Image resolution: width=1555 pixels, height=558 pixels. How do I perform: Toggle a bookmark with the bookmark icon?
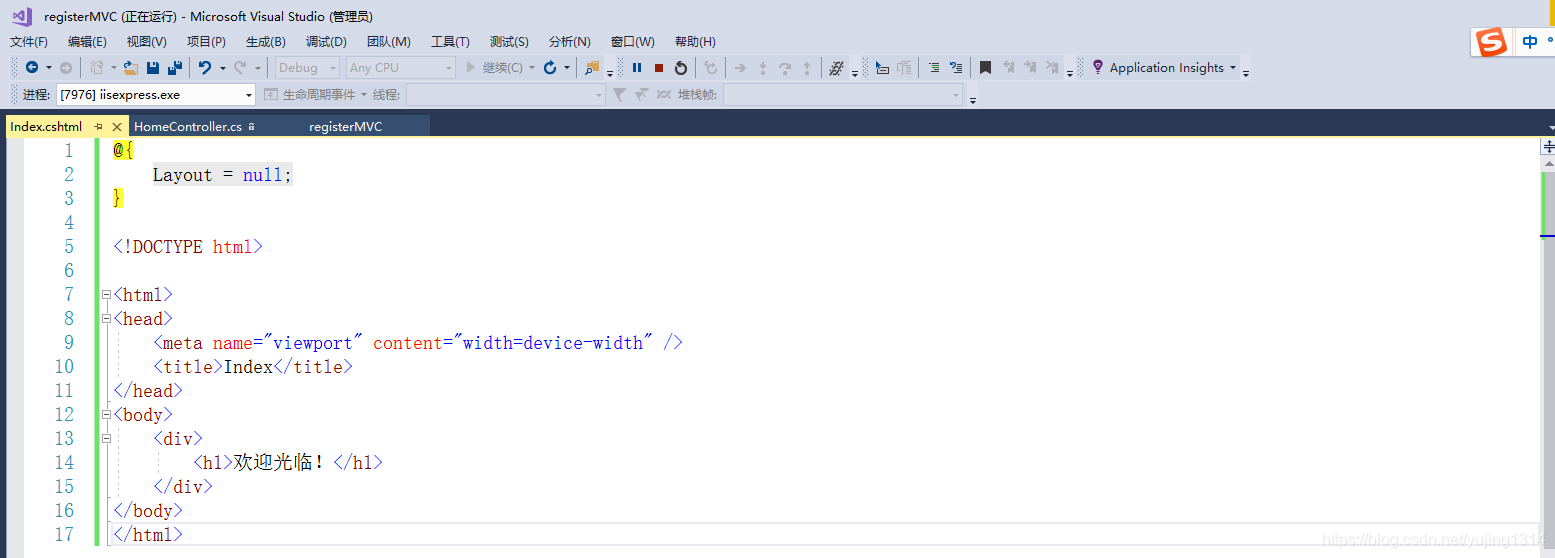tap(985, 68)
